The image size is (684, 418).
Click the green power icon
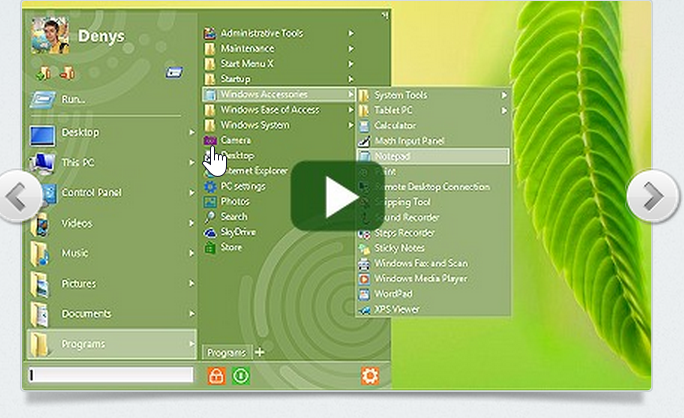click(241, 376)
